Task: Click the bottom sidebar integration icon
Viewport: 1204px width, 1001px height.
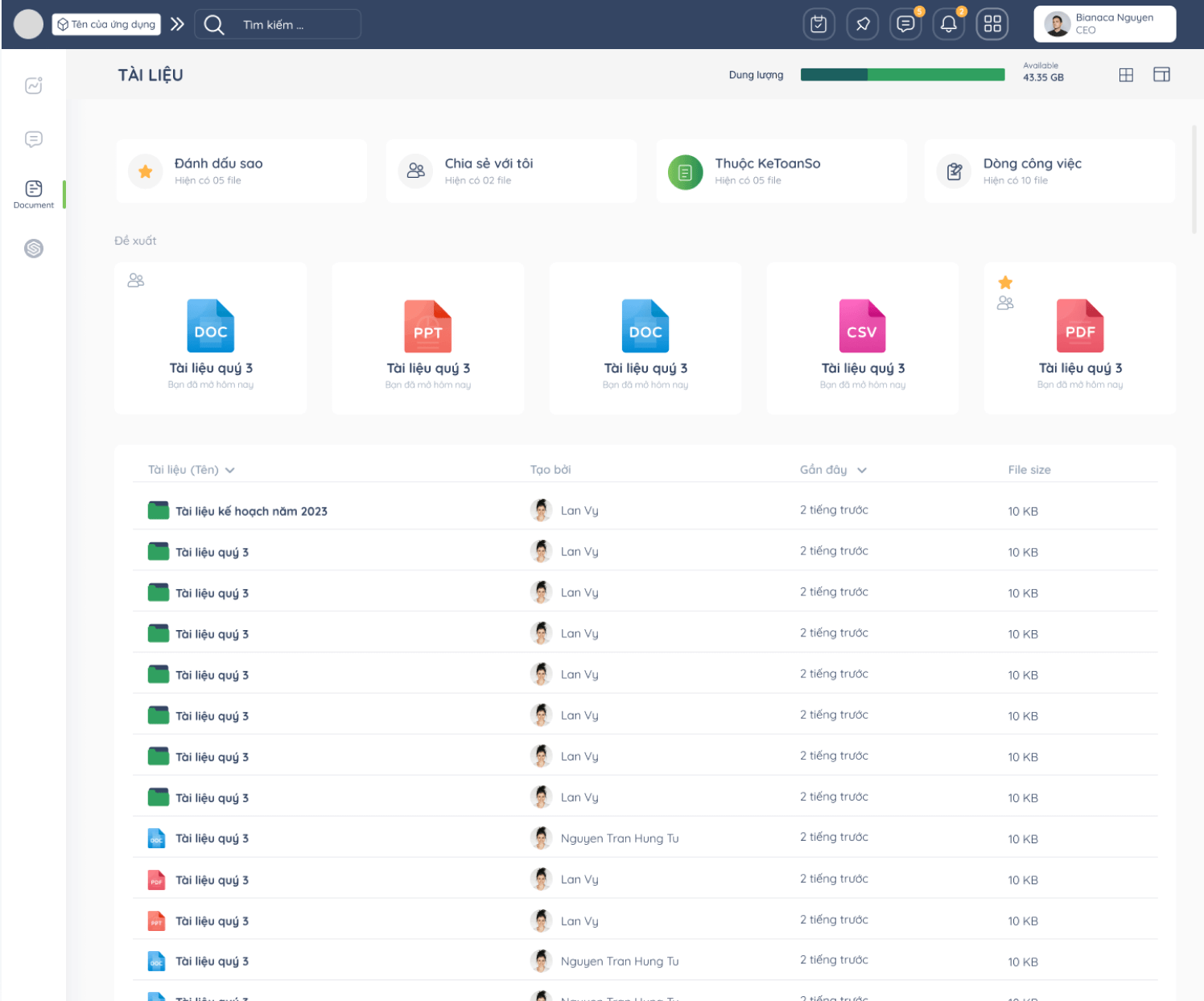Action: click(33, 249)
